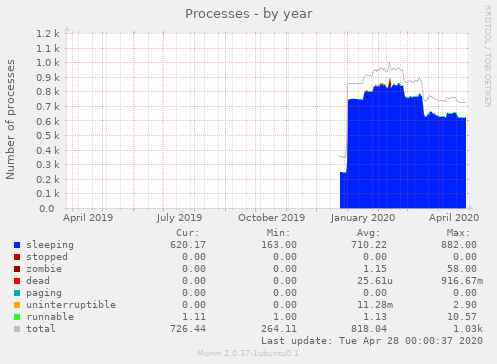
Task: Click the 'Cur:' column header
Action: click(x=188, y=233)
